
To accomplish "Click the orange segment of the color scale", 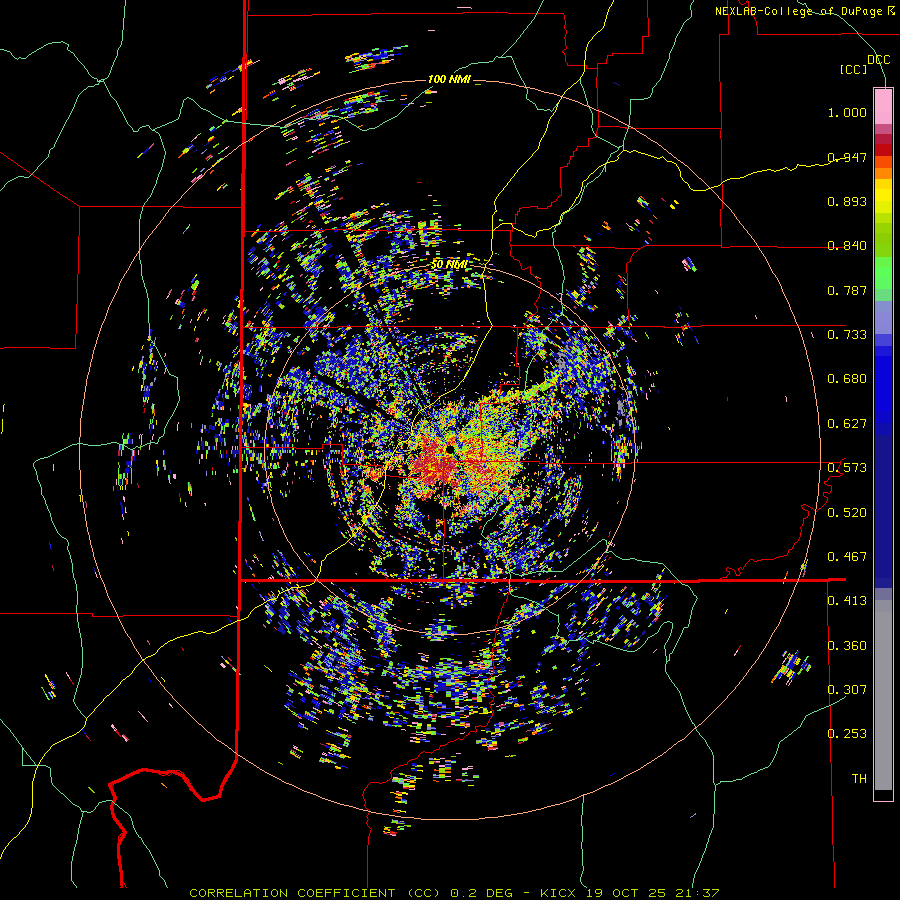I will (883, 168).
